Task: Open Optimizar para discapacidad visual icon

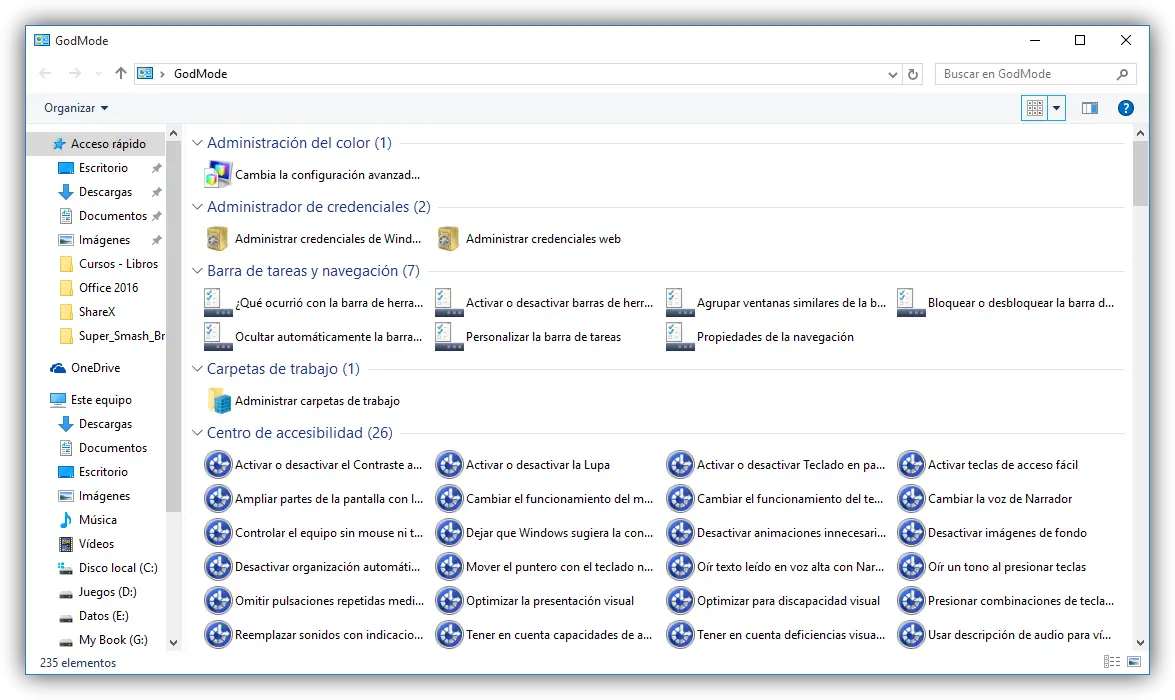Action: (x=680, y=600)
